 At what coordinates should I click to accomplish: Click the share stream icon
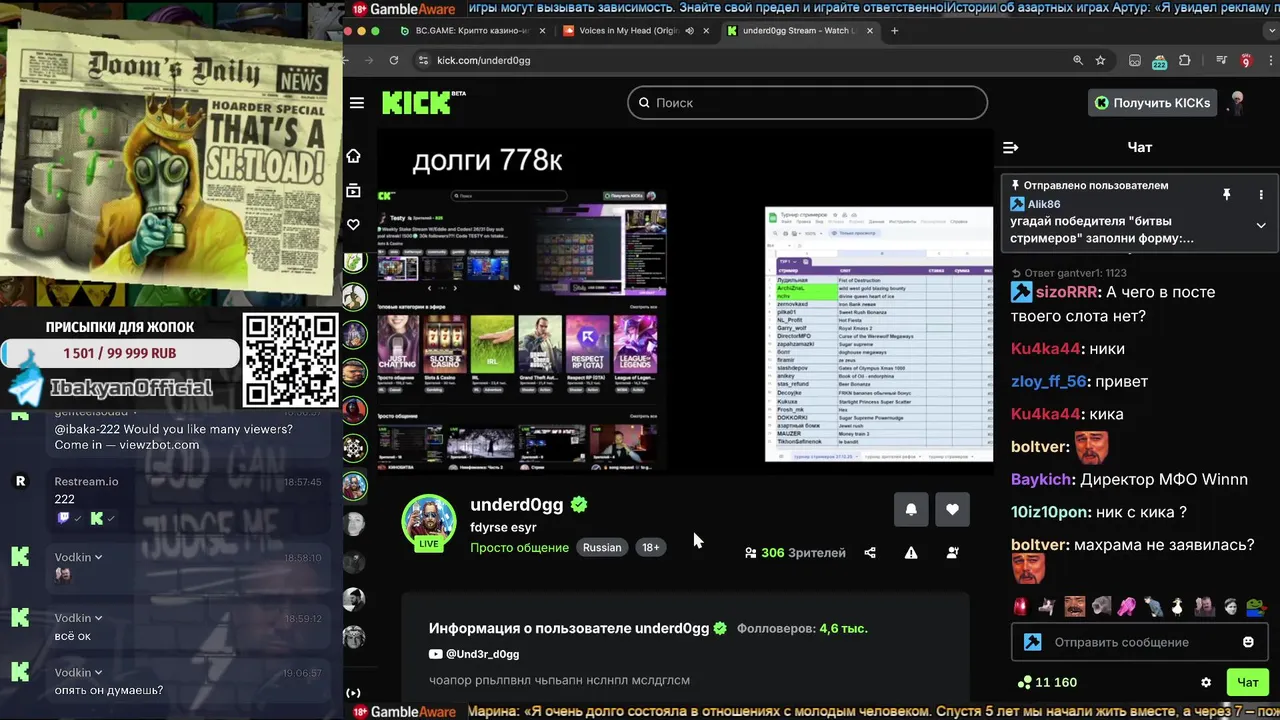click(x=870, y=552)
